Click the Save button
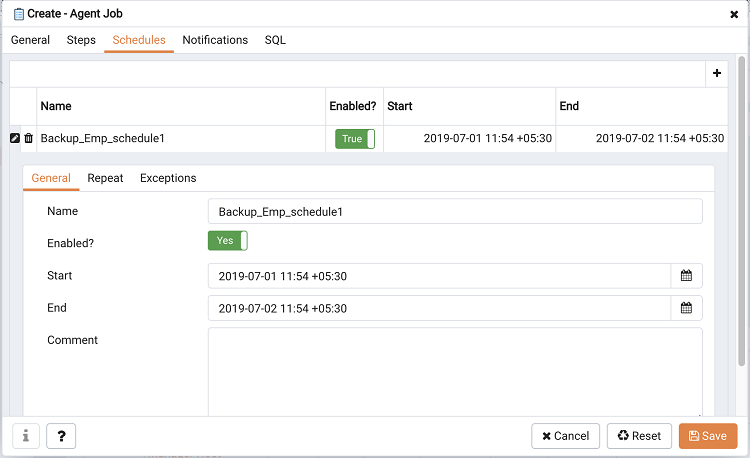 point(708,436)
